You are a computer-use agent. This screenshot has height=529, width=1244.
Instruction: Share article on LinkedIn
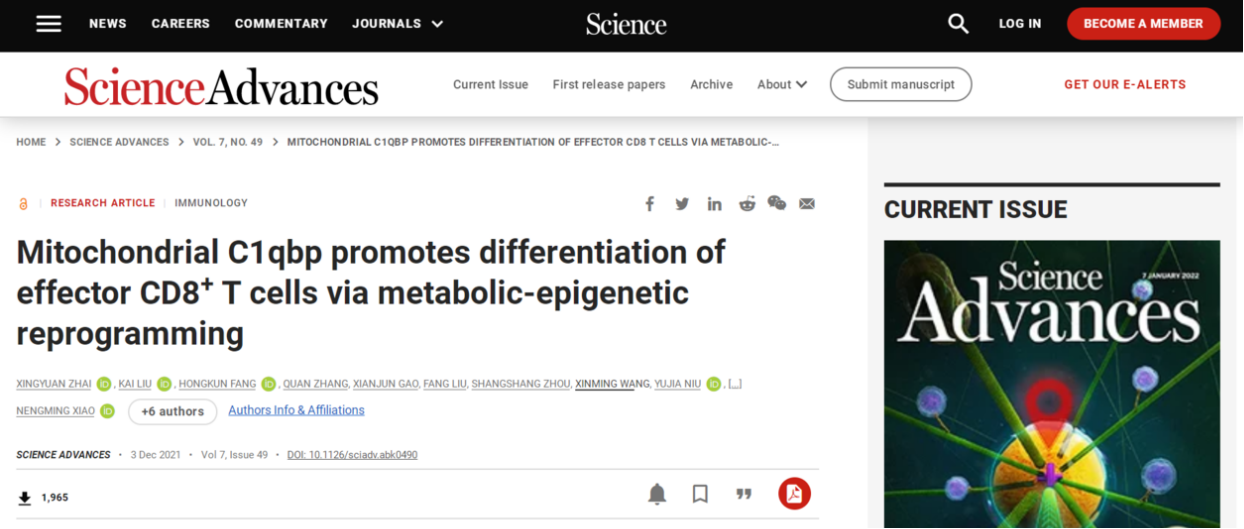(714, 204)
